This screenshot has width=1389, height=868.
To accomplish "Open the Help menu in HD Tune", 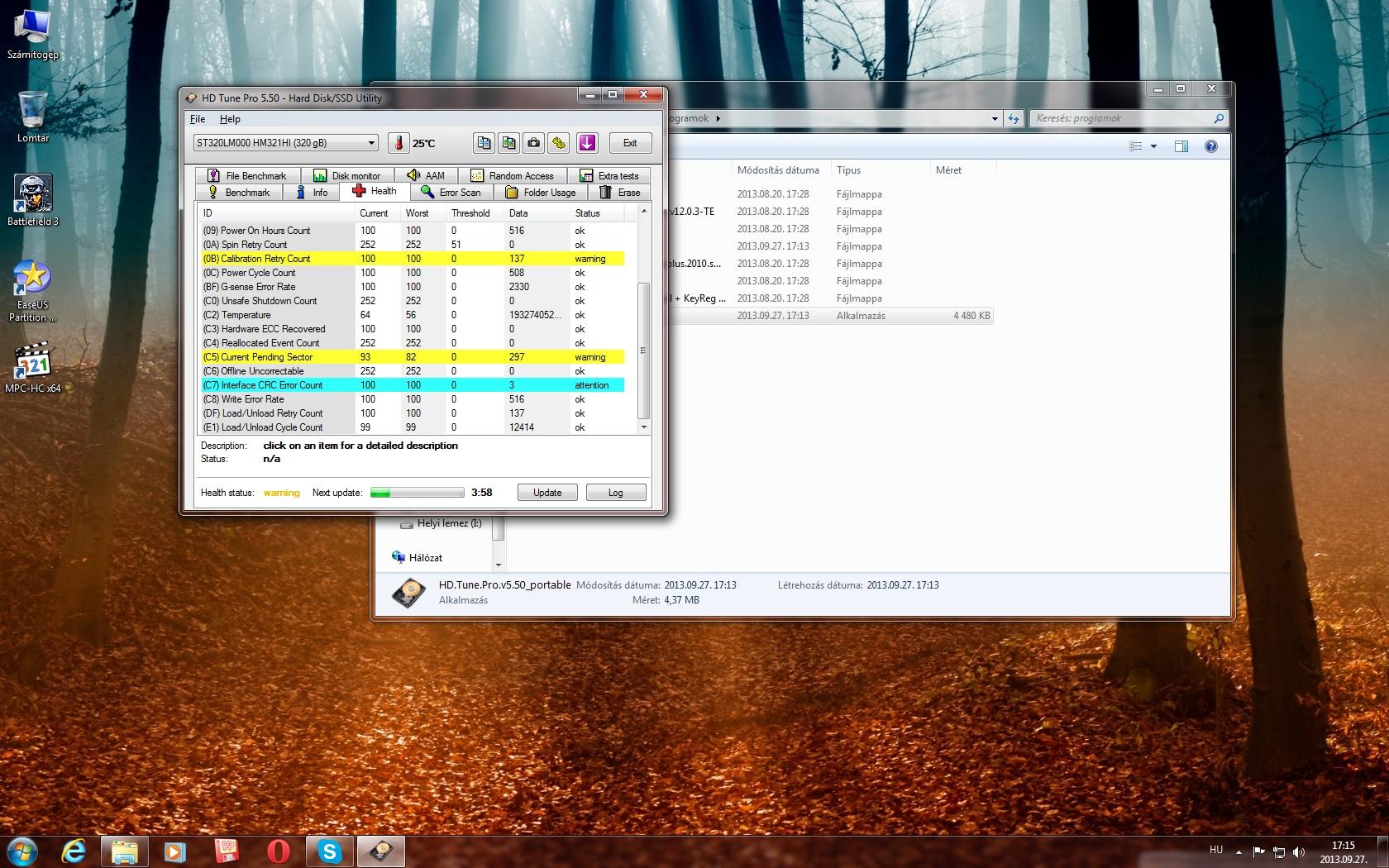I will pyautogui.click(x=230, y=119).
